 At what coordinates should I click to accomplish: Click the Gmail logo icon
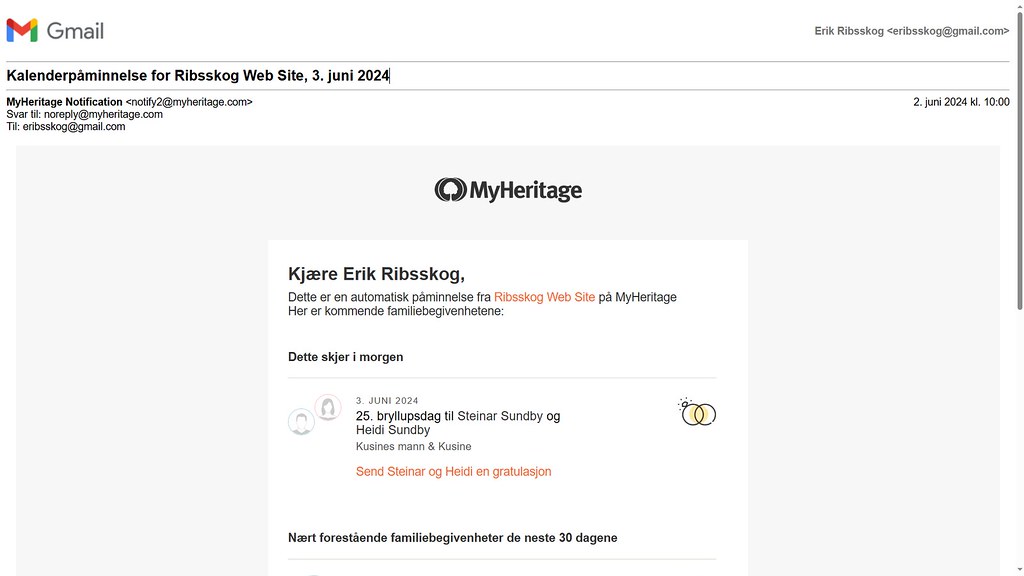click(x=22, y=31)
